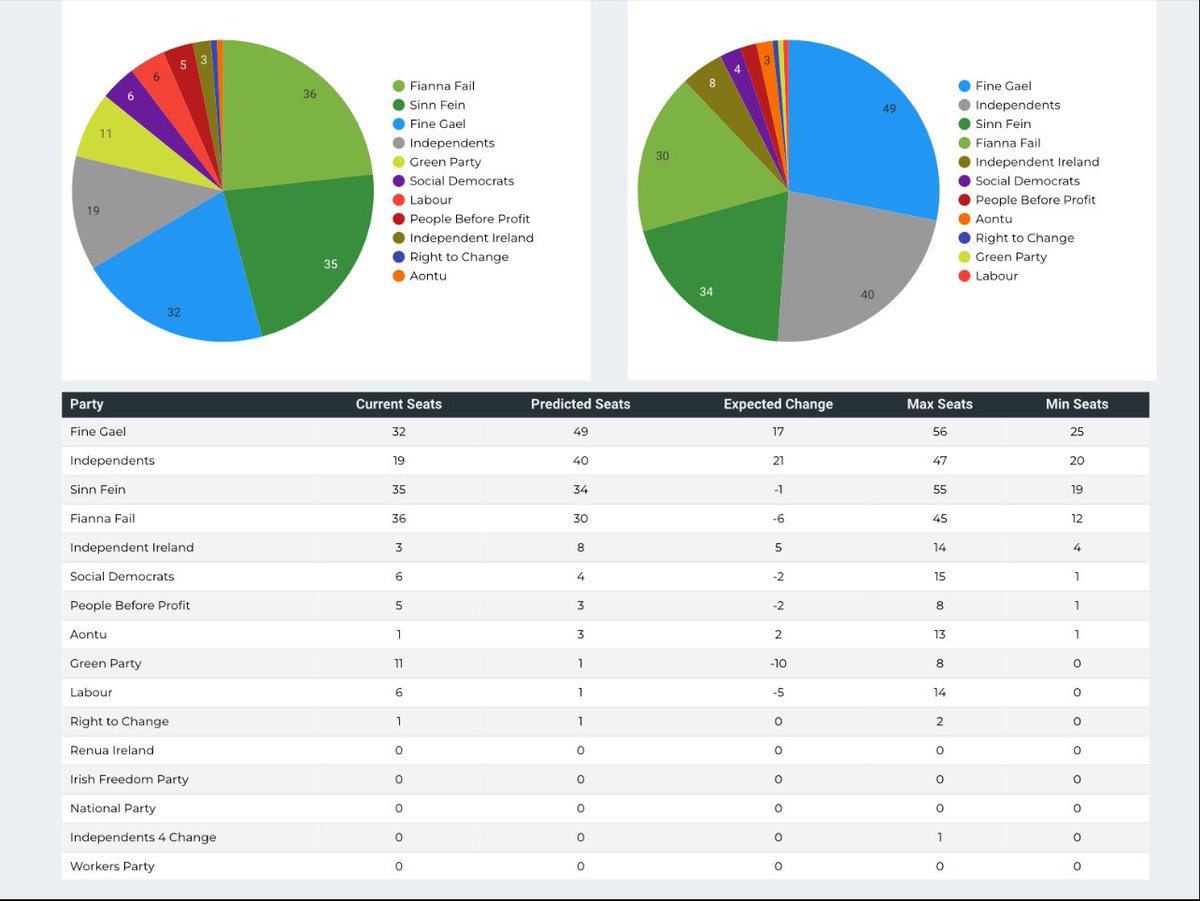This screenshot has height=901, width=1200.
Task: Click Aontu's Max Seats value 13
Action: [x=940, y=634]
